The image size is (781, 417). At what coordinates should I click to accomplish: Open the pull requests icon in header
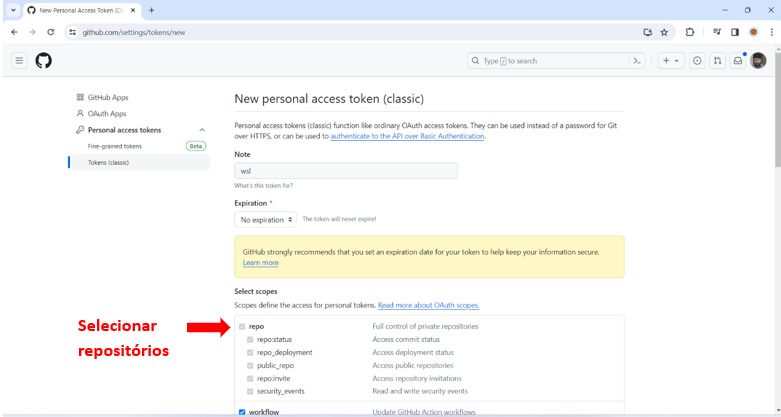pyautogui.click(x=717, y=61)
